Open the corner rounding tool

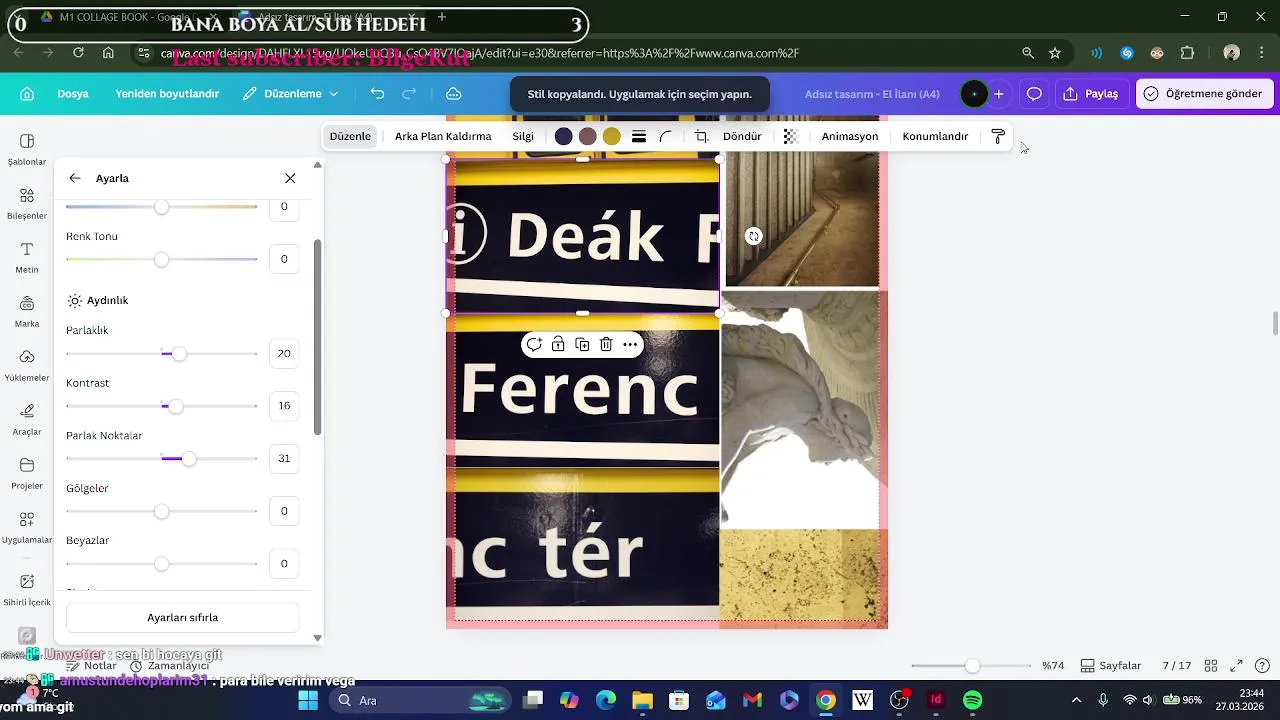[x=666, y=137]
